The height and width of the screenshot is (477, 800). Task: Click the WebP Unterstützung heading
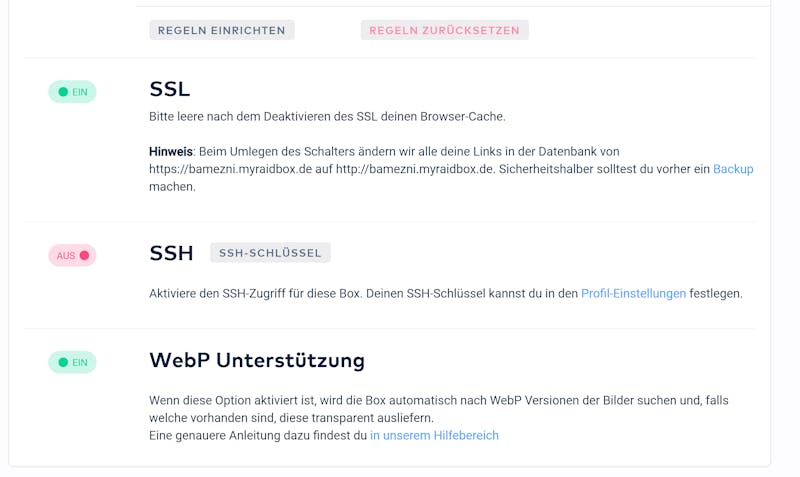[x=257, y=360]
